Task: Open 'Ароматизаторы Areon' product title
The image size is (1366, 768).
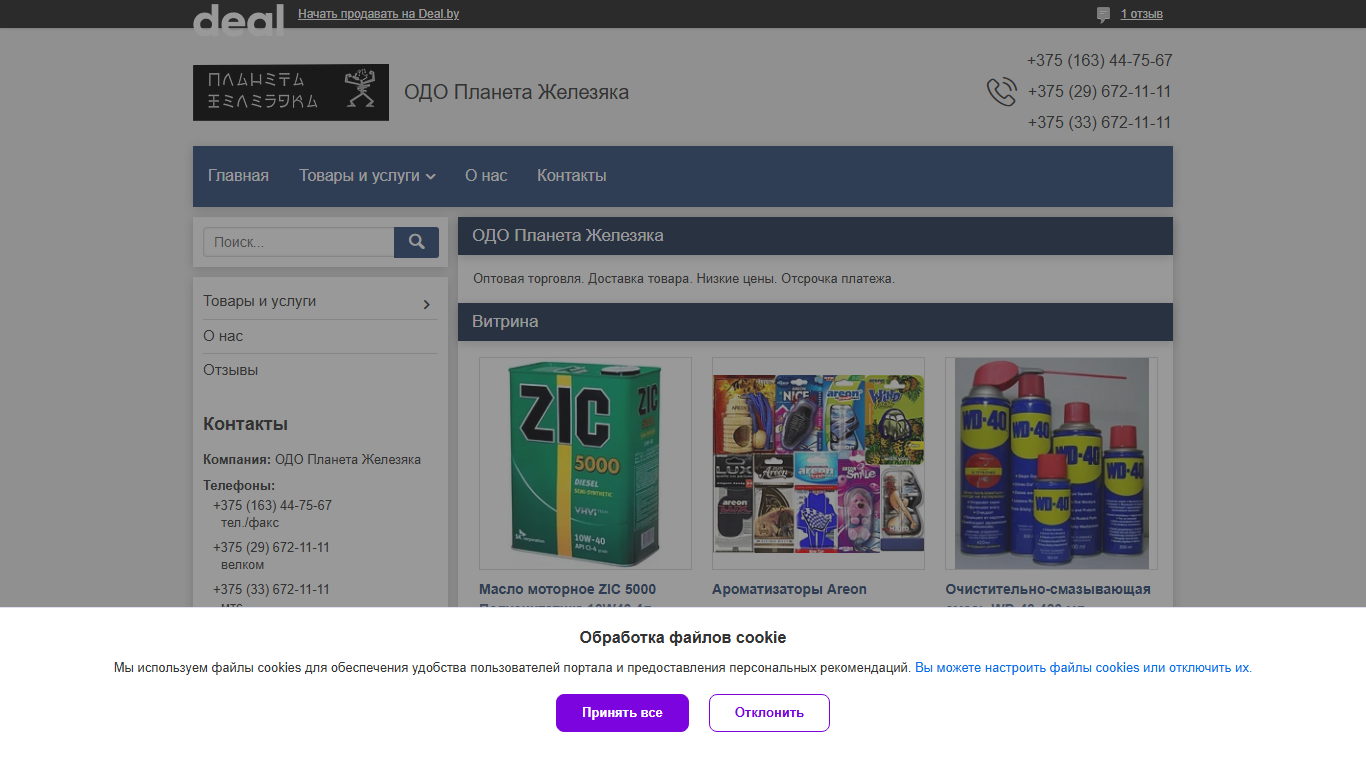Action: 789,589
